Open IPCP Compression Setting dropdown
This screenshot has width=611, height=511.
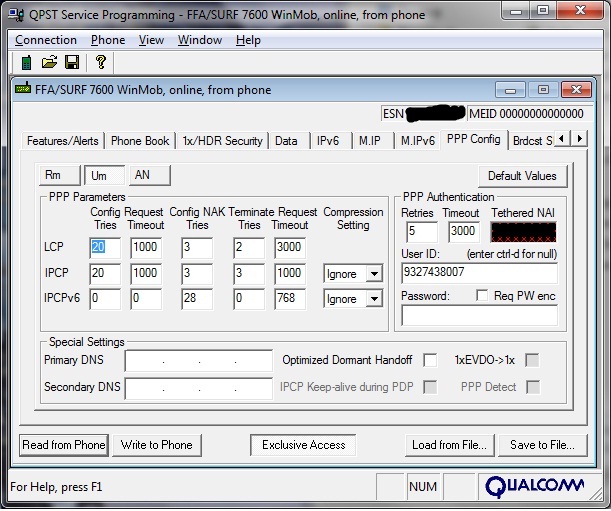pyautogui.click(x=374, y=274)
